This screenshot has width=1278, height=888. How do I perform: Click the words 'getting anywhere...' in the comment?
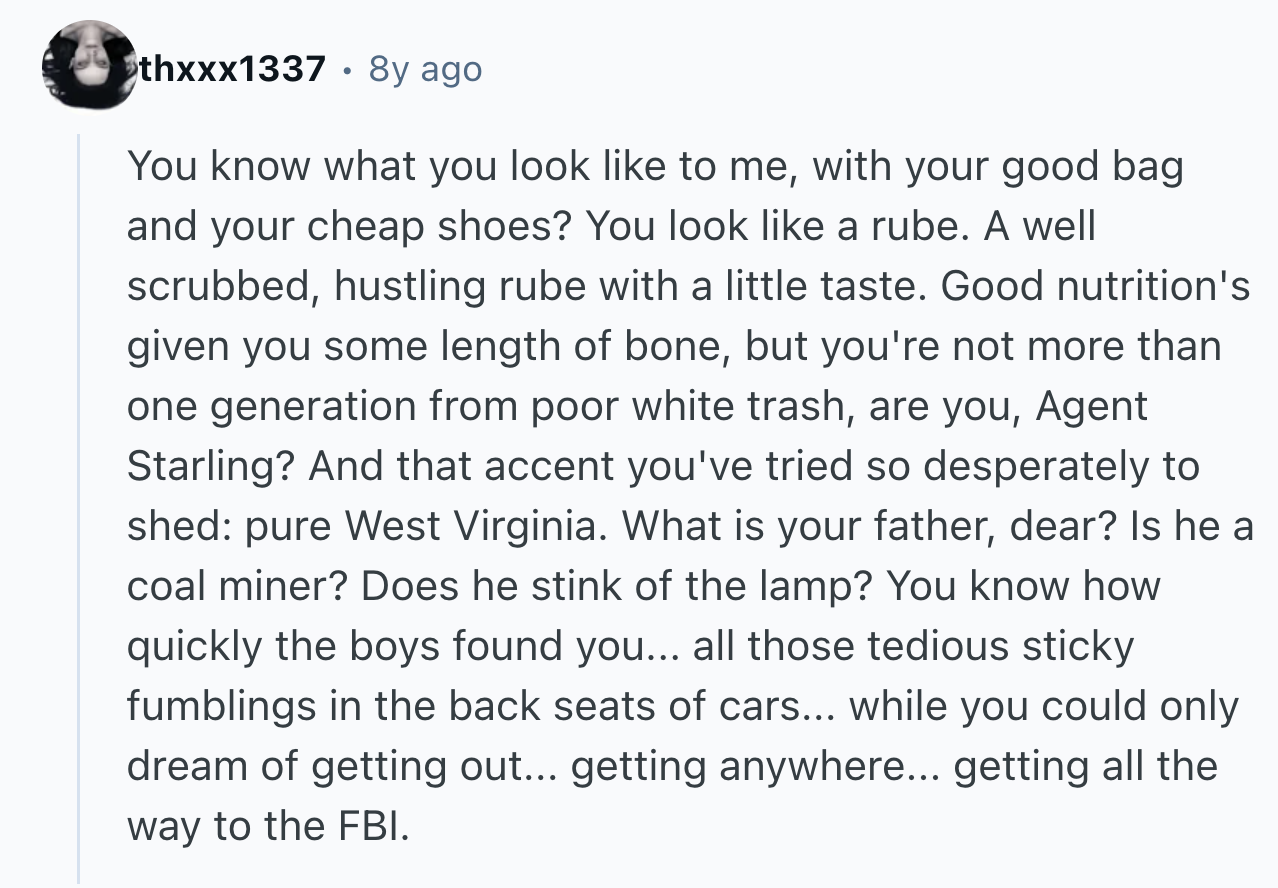pos(757,768)
